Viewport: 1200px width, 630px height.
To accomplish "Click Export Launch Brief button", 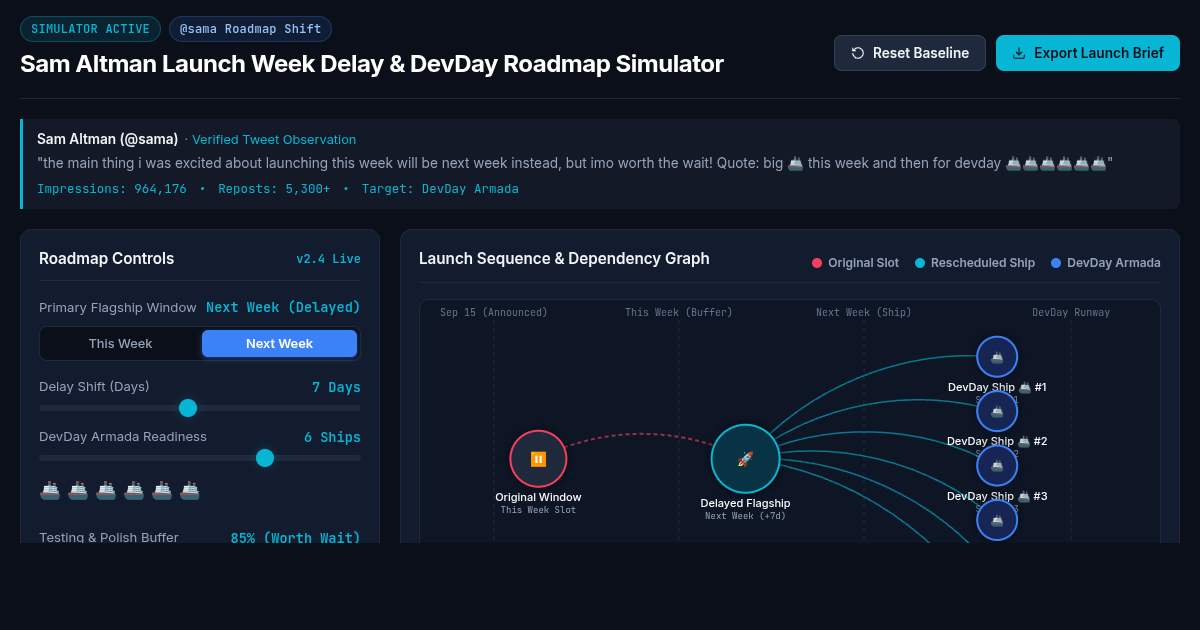I will 1088,53.
